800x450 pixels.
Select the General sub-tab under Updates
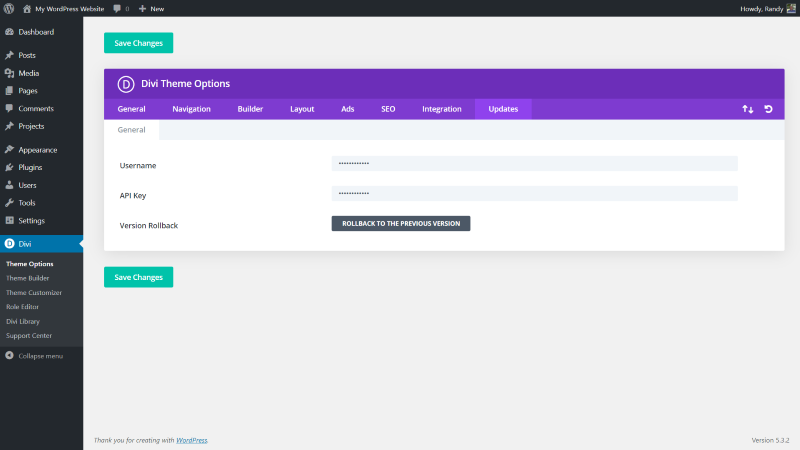(x=131, y=130)
